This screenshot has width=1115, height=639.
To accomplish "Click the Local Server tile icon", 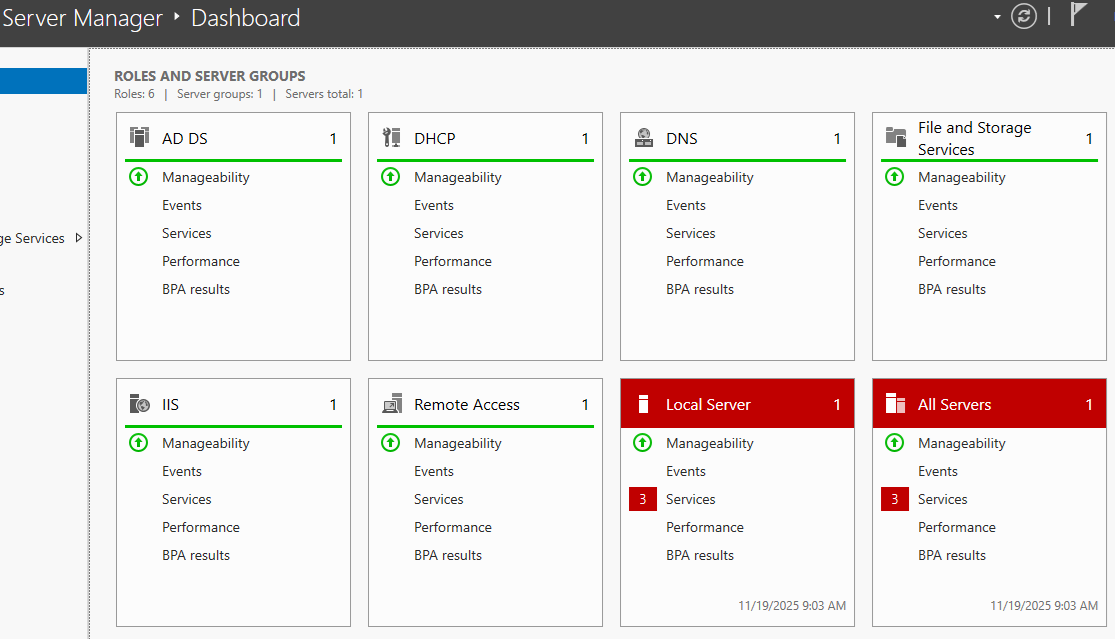I will point(643,404).
